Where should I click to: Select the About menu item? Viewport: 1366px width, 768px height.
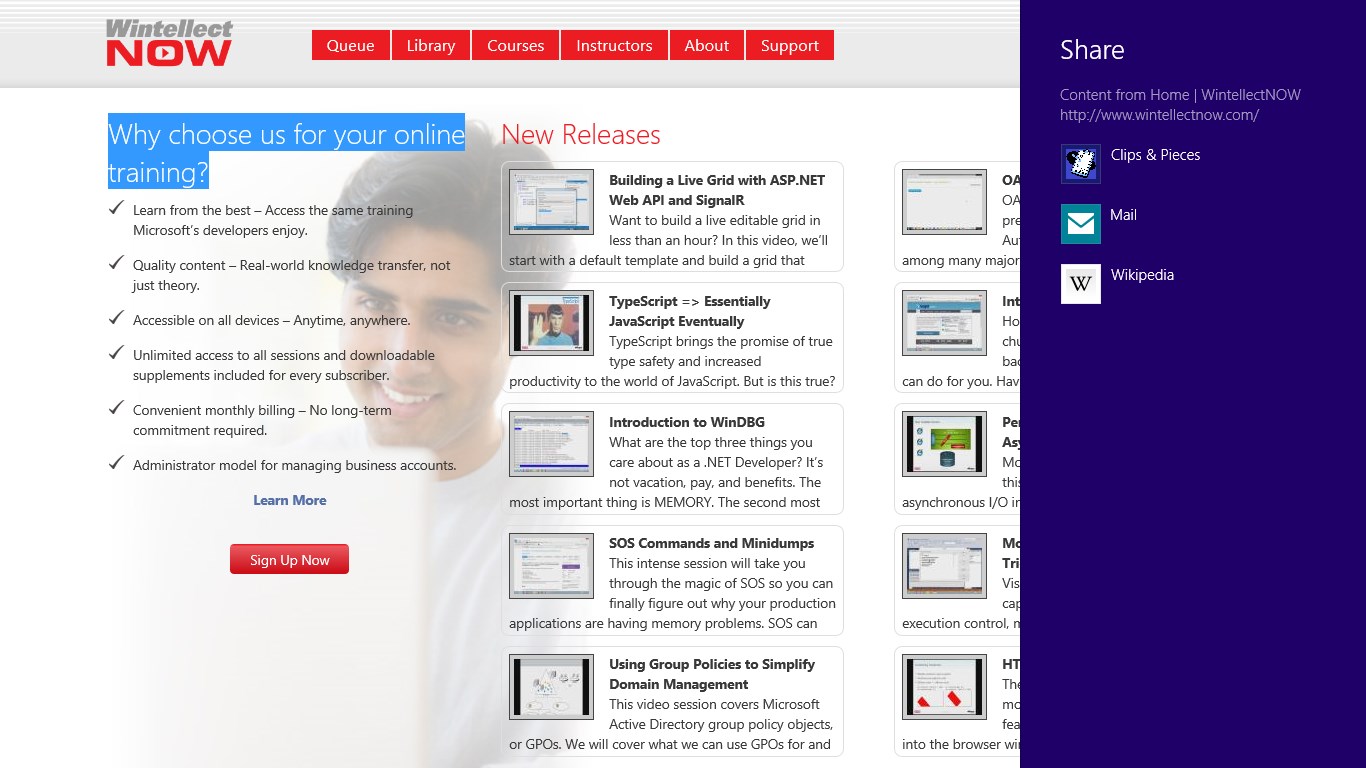[x=707, y=45]
